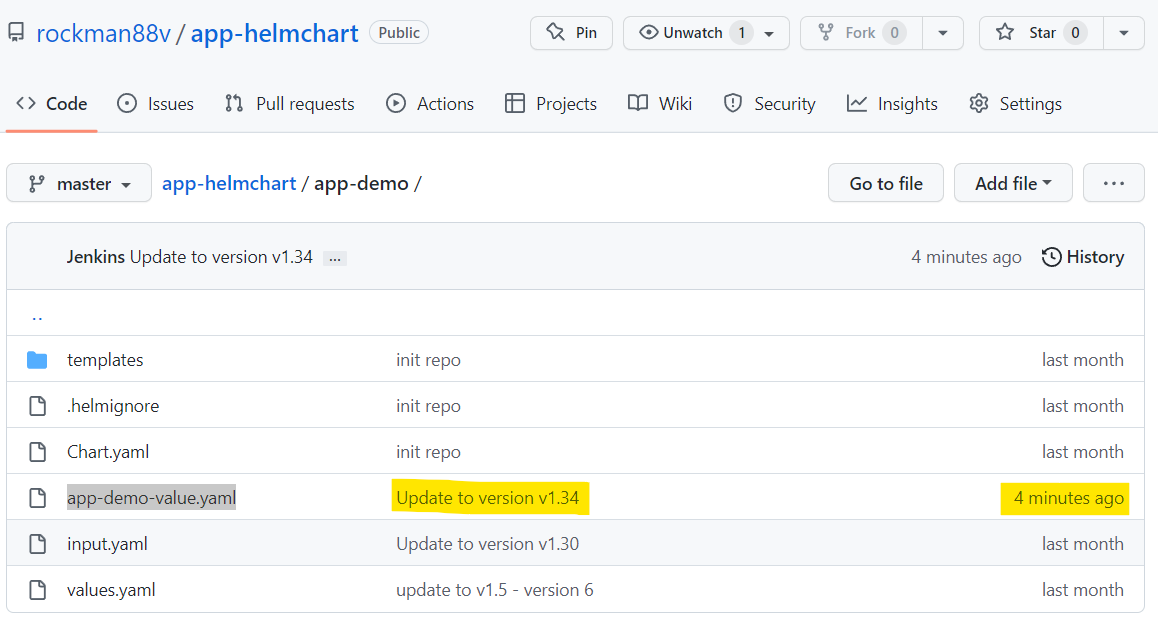Image resolution: width=1158 pixels, height=622 pixels.
Task: Click the star icon to star repo
Action: (x=1004, y=32)
